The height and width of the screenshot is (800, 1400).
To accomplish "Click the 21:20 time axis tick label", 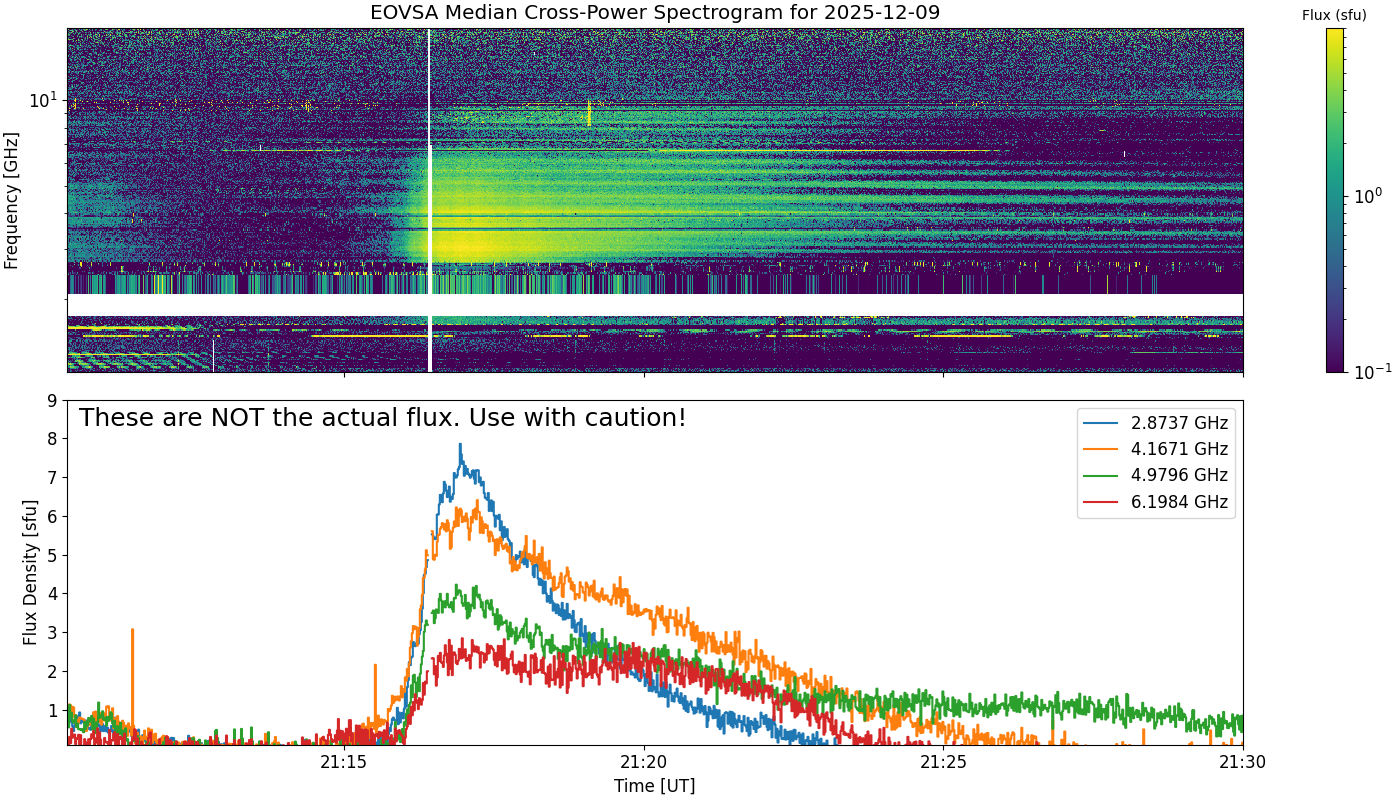I will [644, 763].
